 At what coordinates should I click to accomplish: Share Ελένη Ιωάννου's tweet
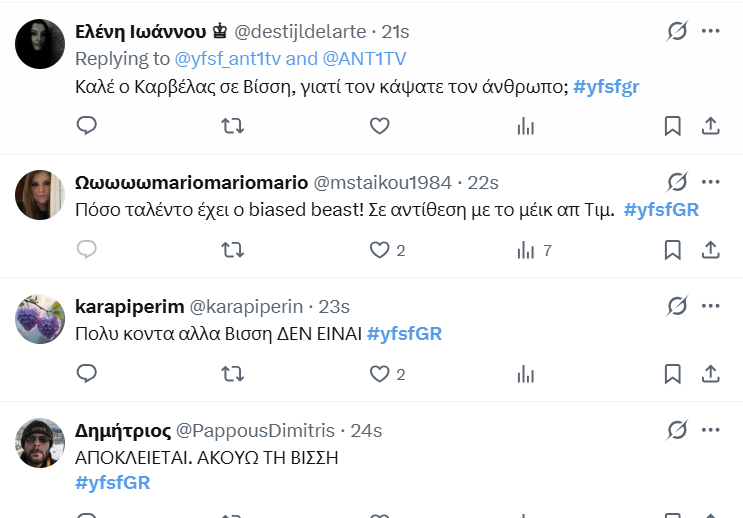coord(710,126)
